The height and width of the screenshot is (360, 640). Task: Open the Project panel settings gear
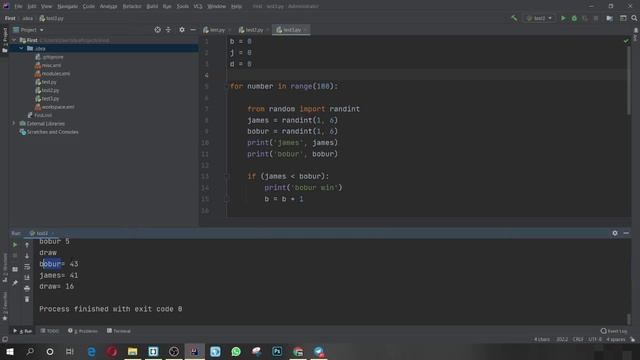point(182,30)
